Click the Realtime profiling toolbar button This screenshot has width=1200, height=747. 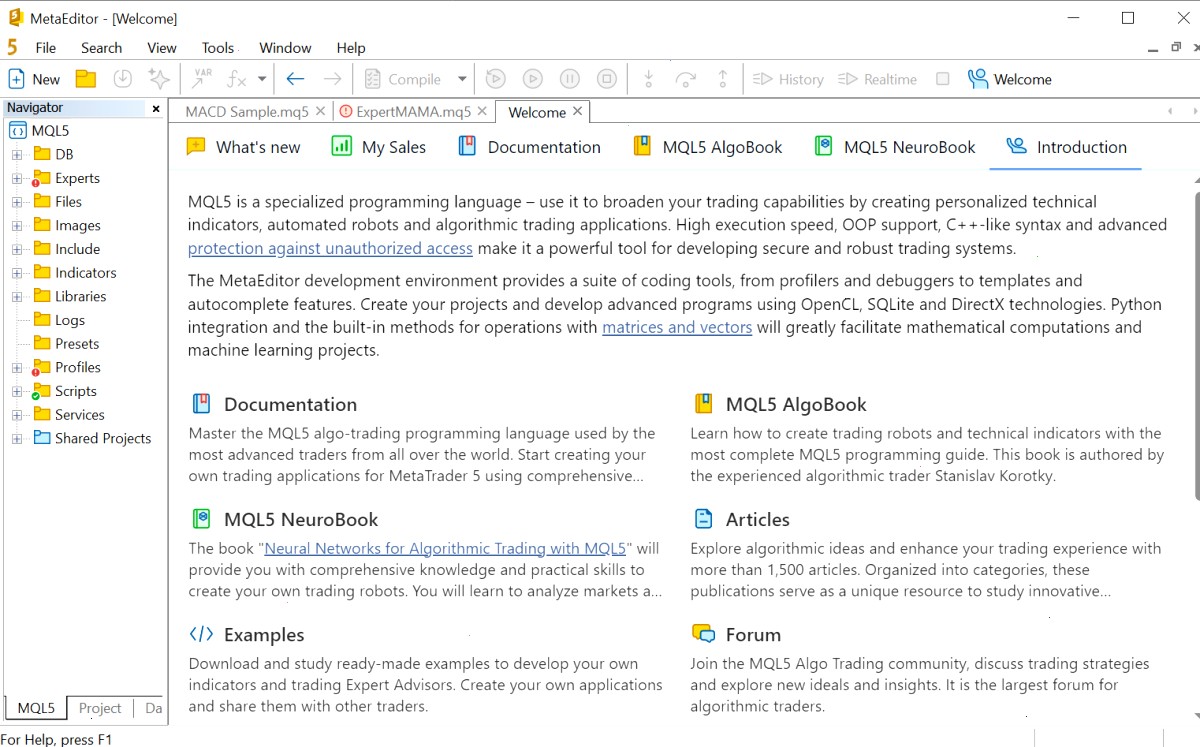878,79
